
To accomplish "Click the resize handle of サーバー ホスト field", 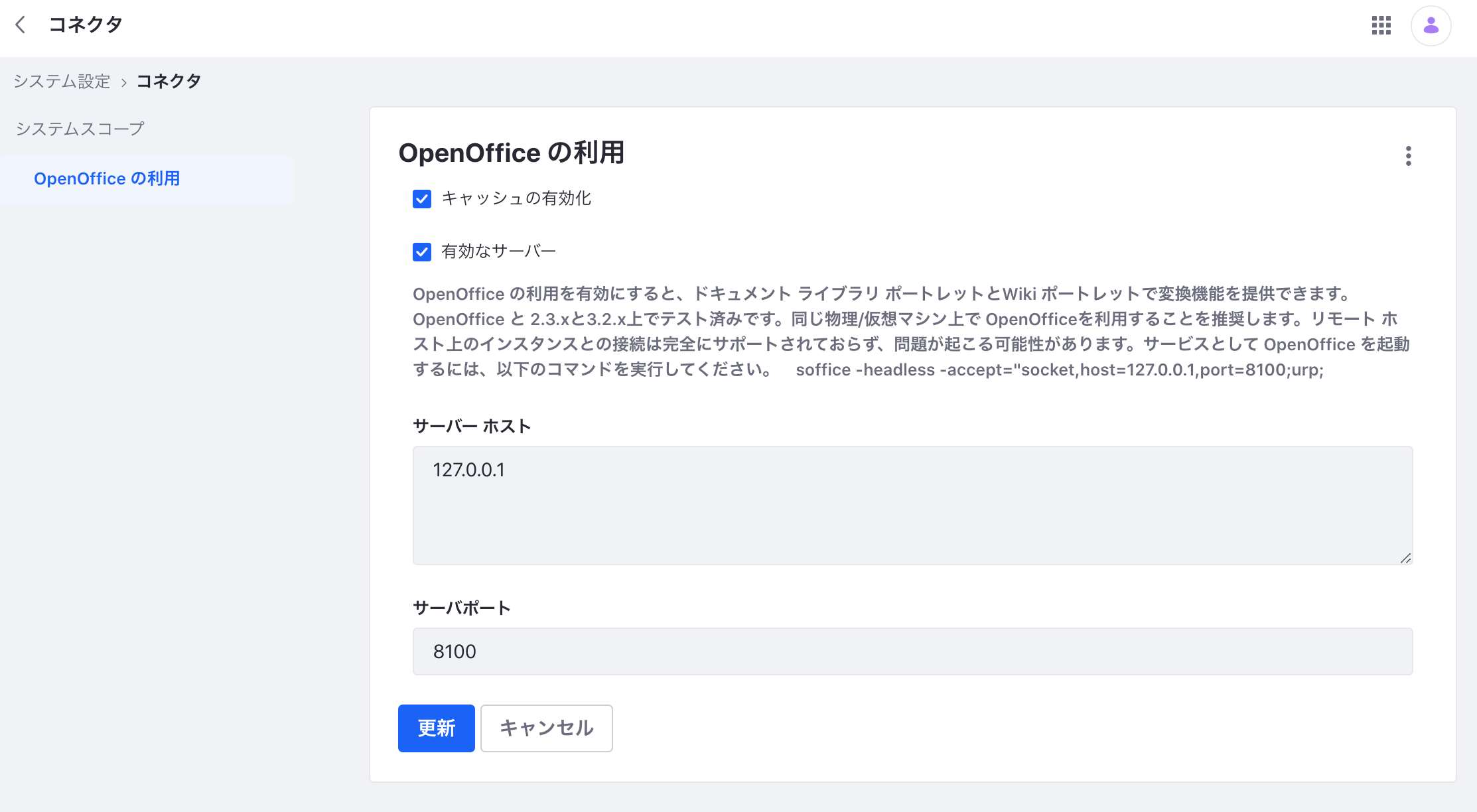I will click(1405, 559).
